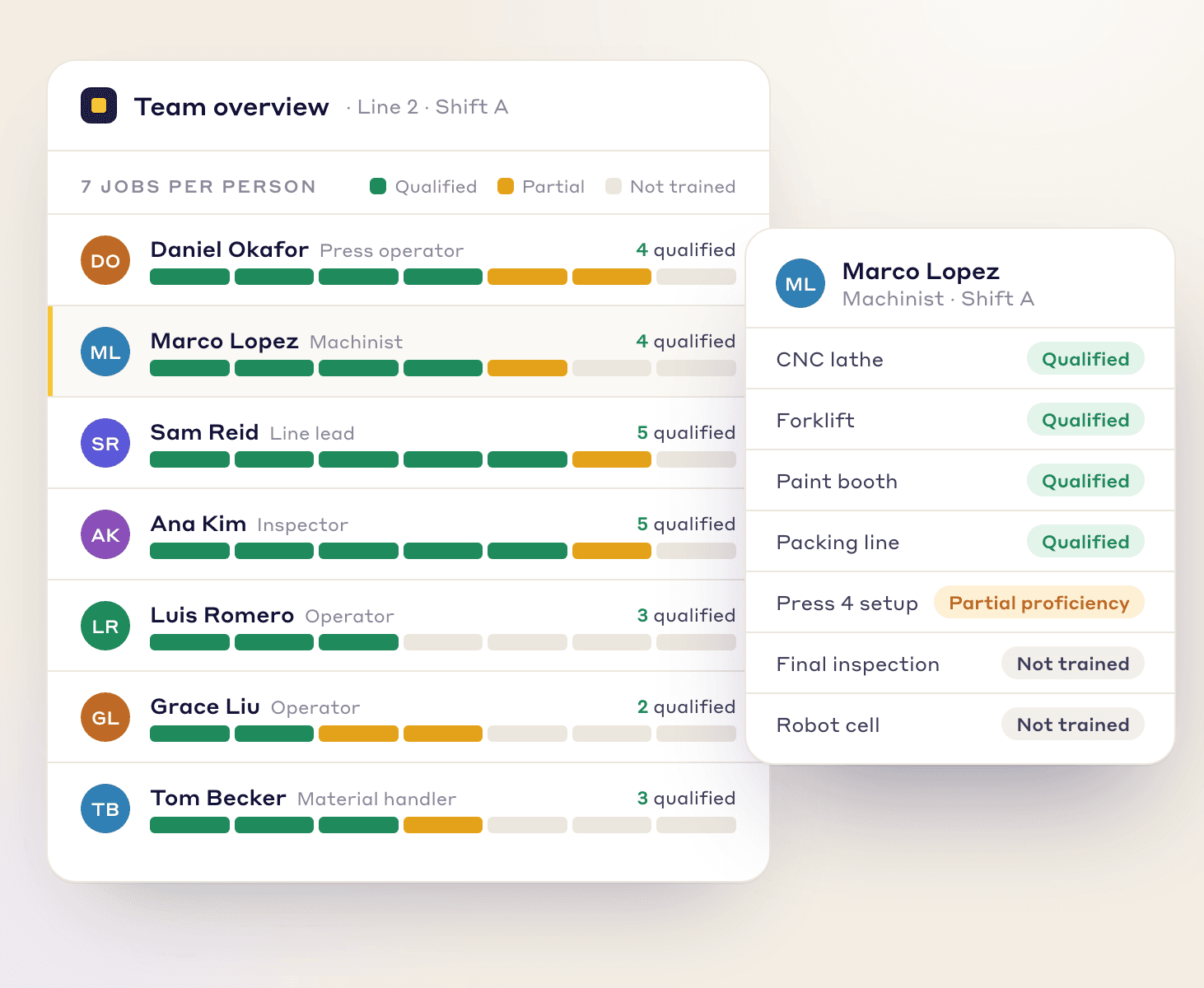Click the Qualified badge for CNC lathe
Screen dimensions: 1204x988
click(x=1085, y=358)
